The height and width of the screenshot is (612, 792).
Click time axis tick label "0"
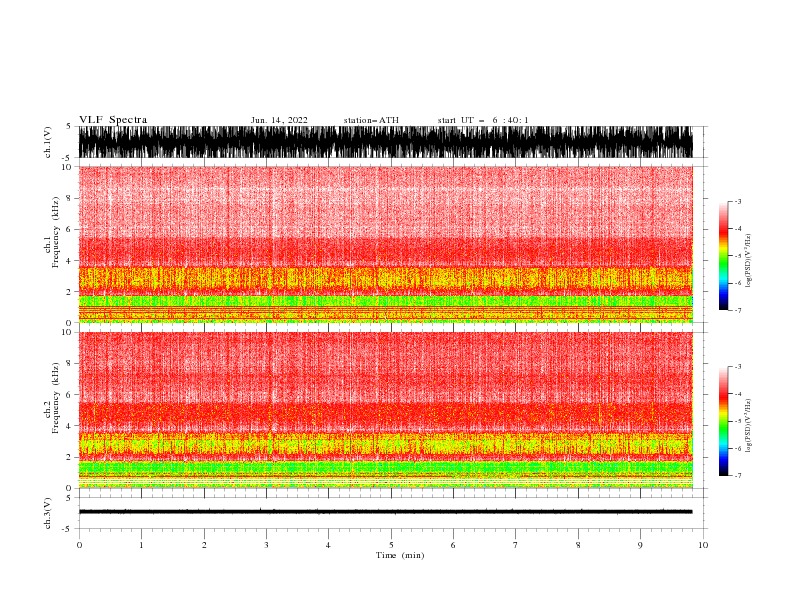pos(79,545)
